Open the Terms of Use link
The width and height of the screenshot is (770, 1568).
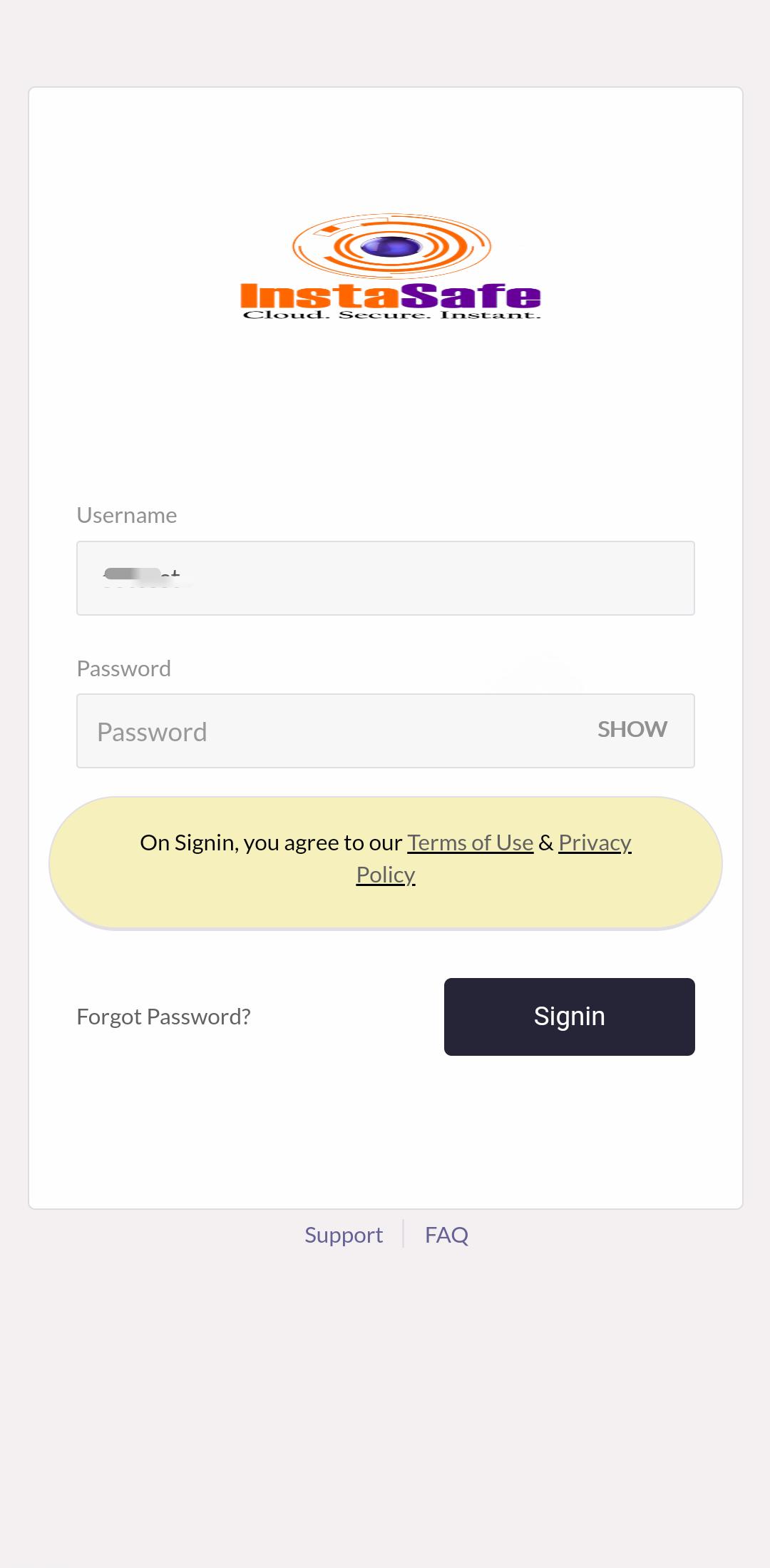click(x=470, y=842)
